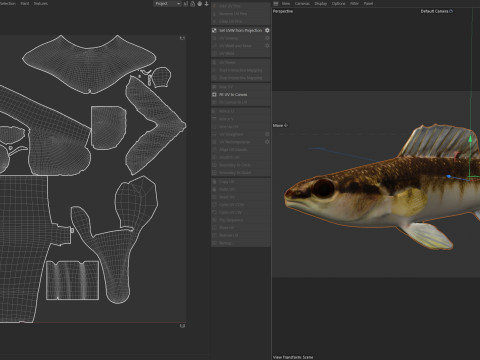Image resolution: width=480 pixels, height=360 pixels.
Task: Click the Boundary to Quad icon
Action: [x=214, y=173]
